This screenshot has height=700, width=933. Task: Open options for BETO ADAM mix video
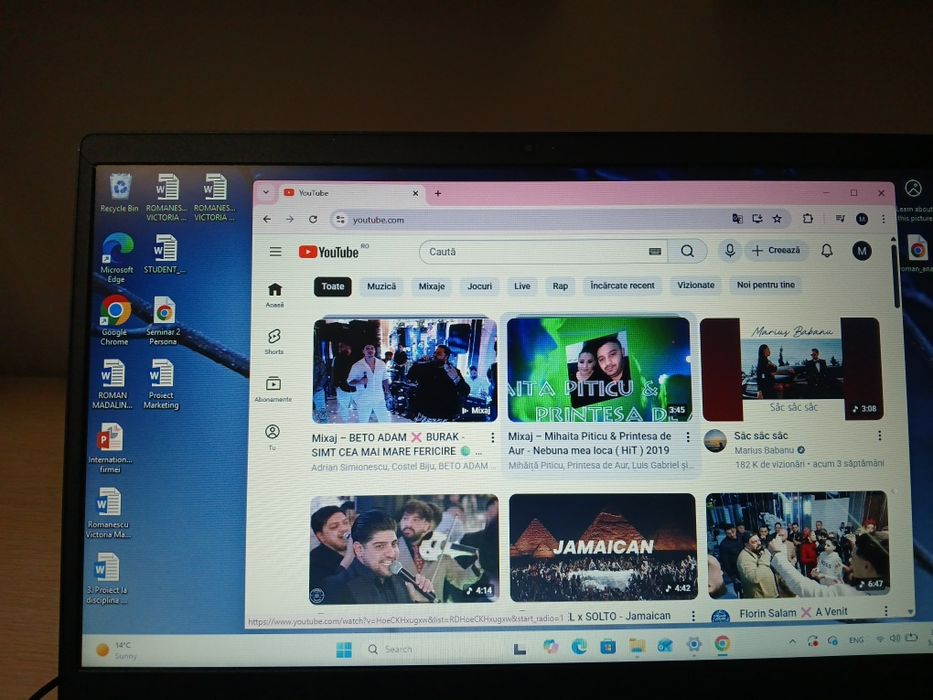[493, 438]
